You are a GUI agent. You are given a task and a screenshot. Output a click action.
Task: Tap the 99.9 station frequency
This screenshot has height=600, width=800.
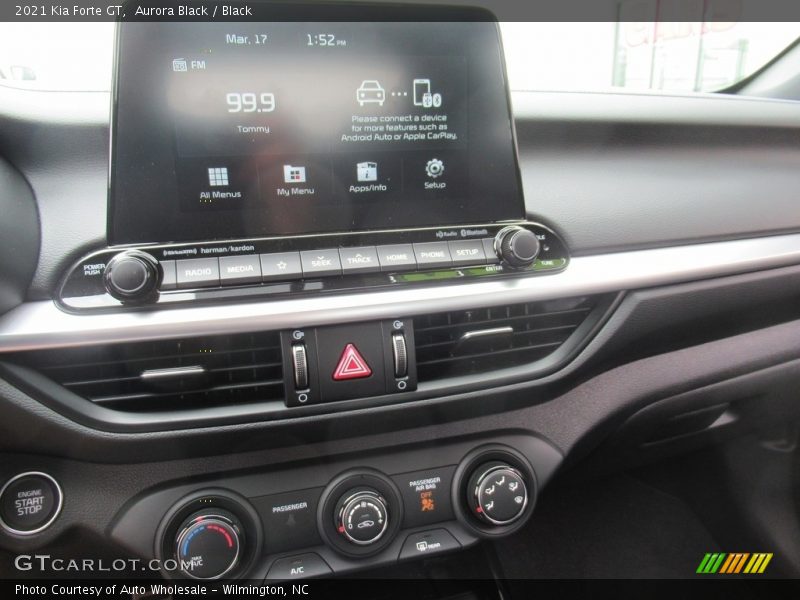[x=251, y=103]
